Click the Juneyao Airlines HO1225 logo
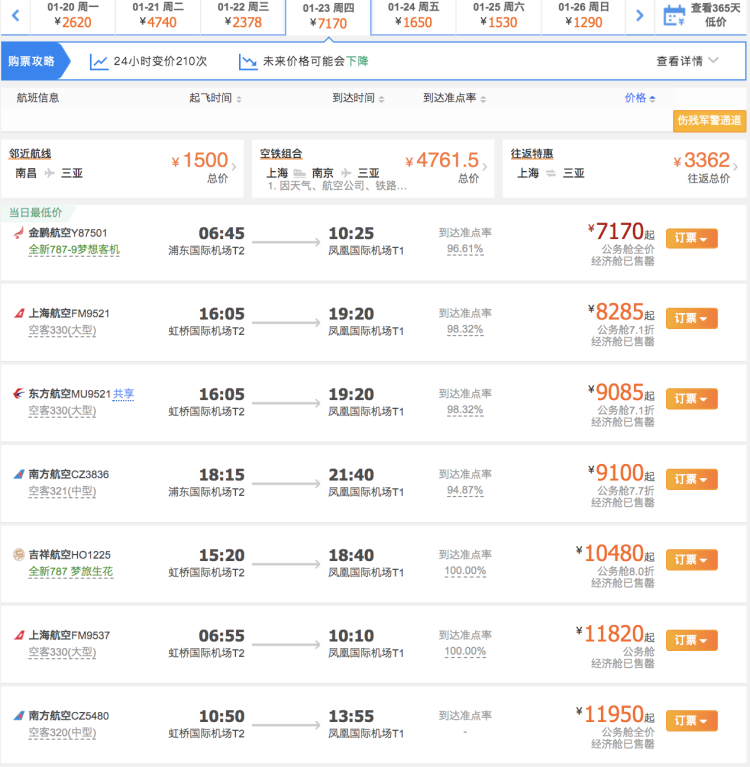750x767 pixels. point(18,555)
